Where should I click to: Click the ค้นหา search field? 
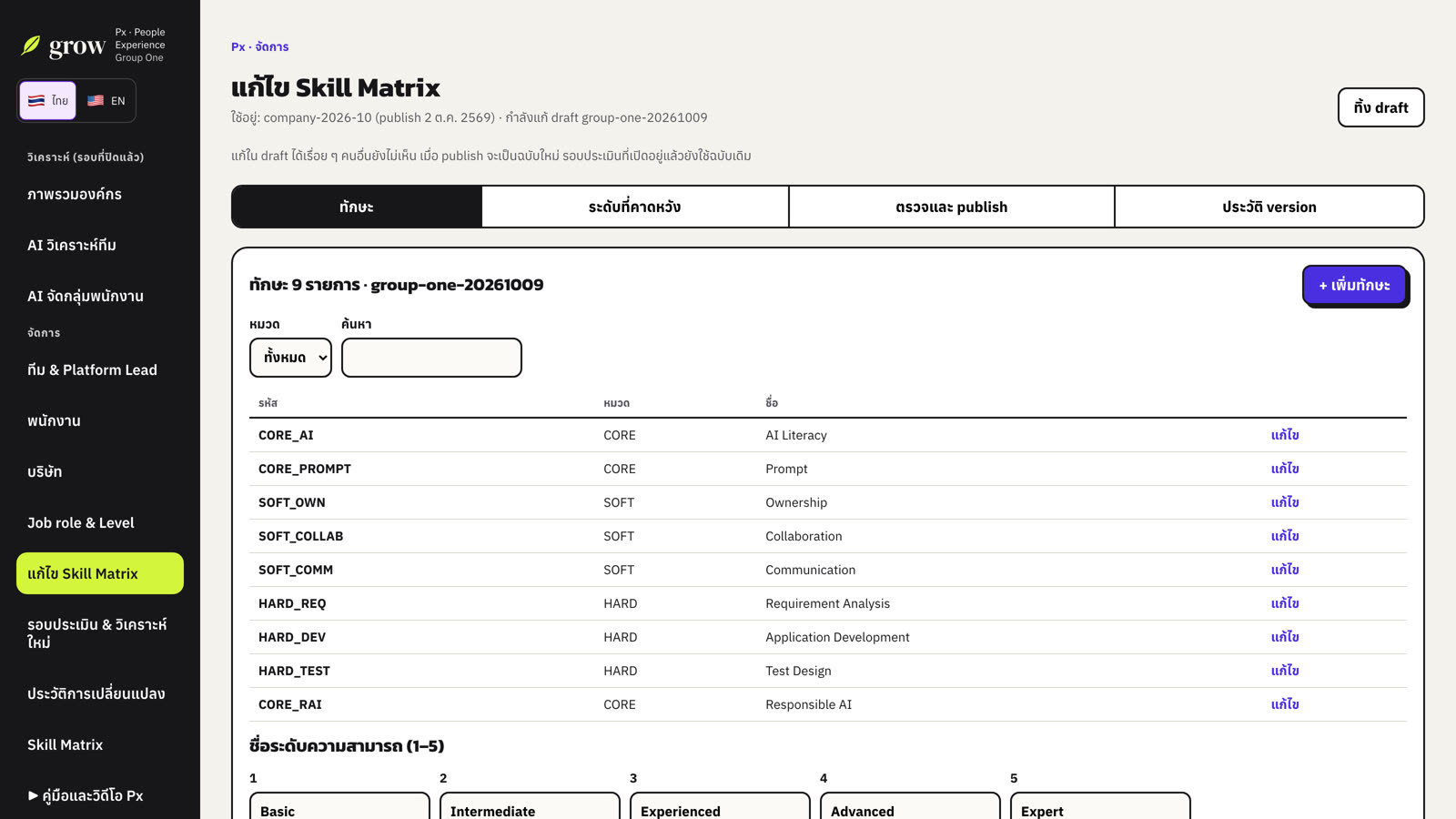pos(431,358)
